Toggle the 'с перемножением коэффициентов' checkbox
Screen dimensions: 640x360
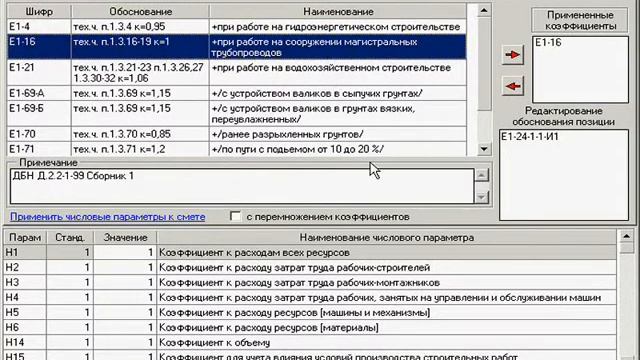(235, 216)
